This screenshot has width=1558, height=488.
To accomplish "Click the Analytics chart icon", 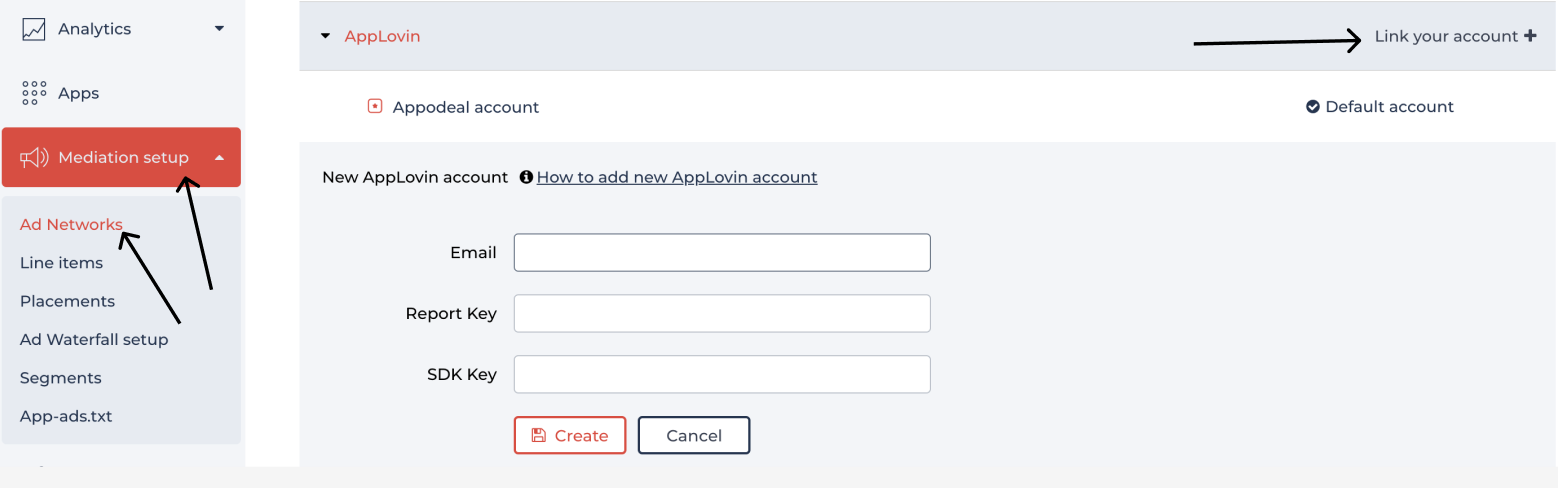I will tap(34, 30).
